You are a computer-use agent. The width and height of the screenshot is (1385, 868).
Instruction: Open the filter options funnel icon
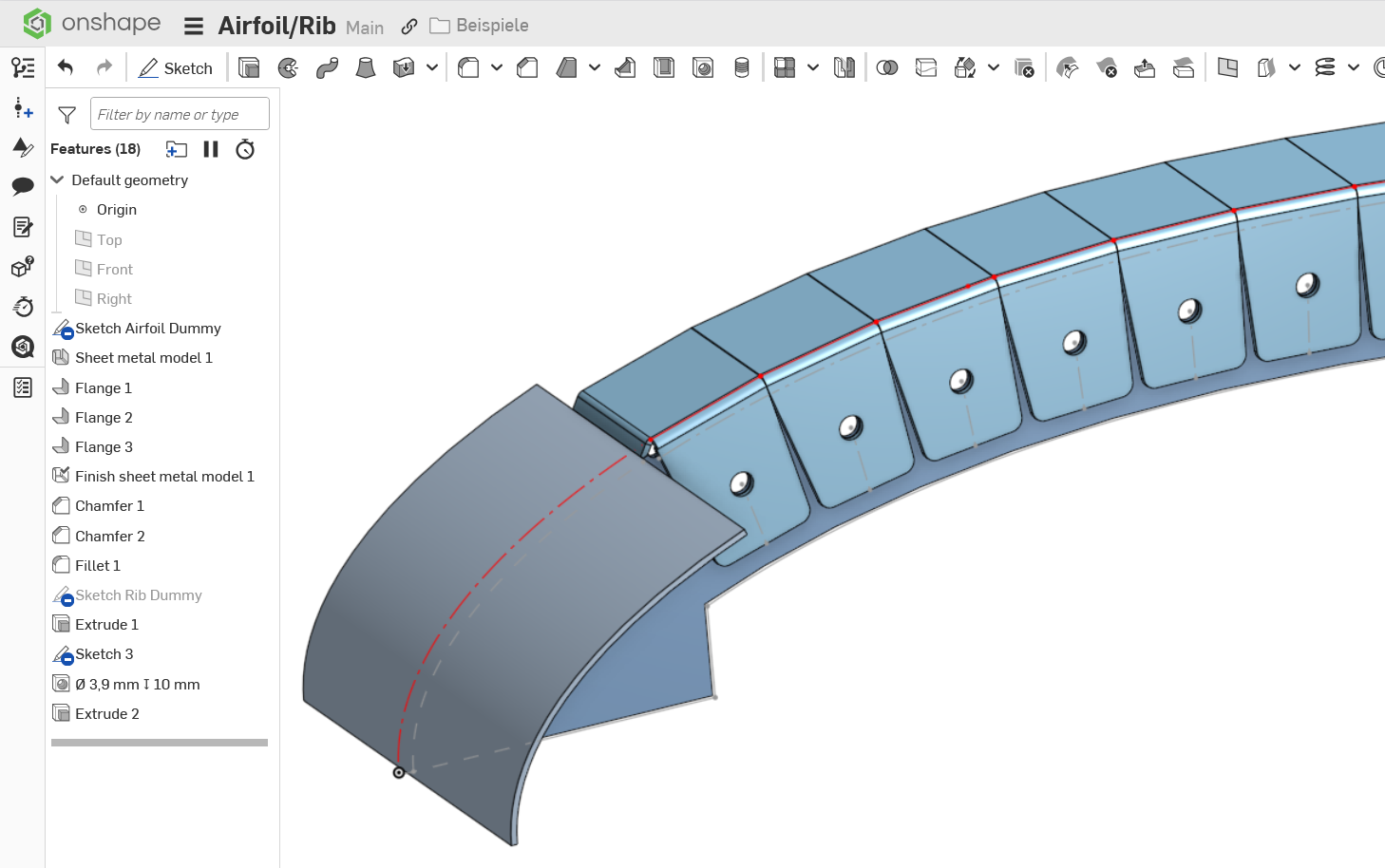(66, 115)
